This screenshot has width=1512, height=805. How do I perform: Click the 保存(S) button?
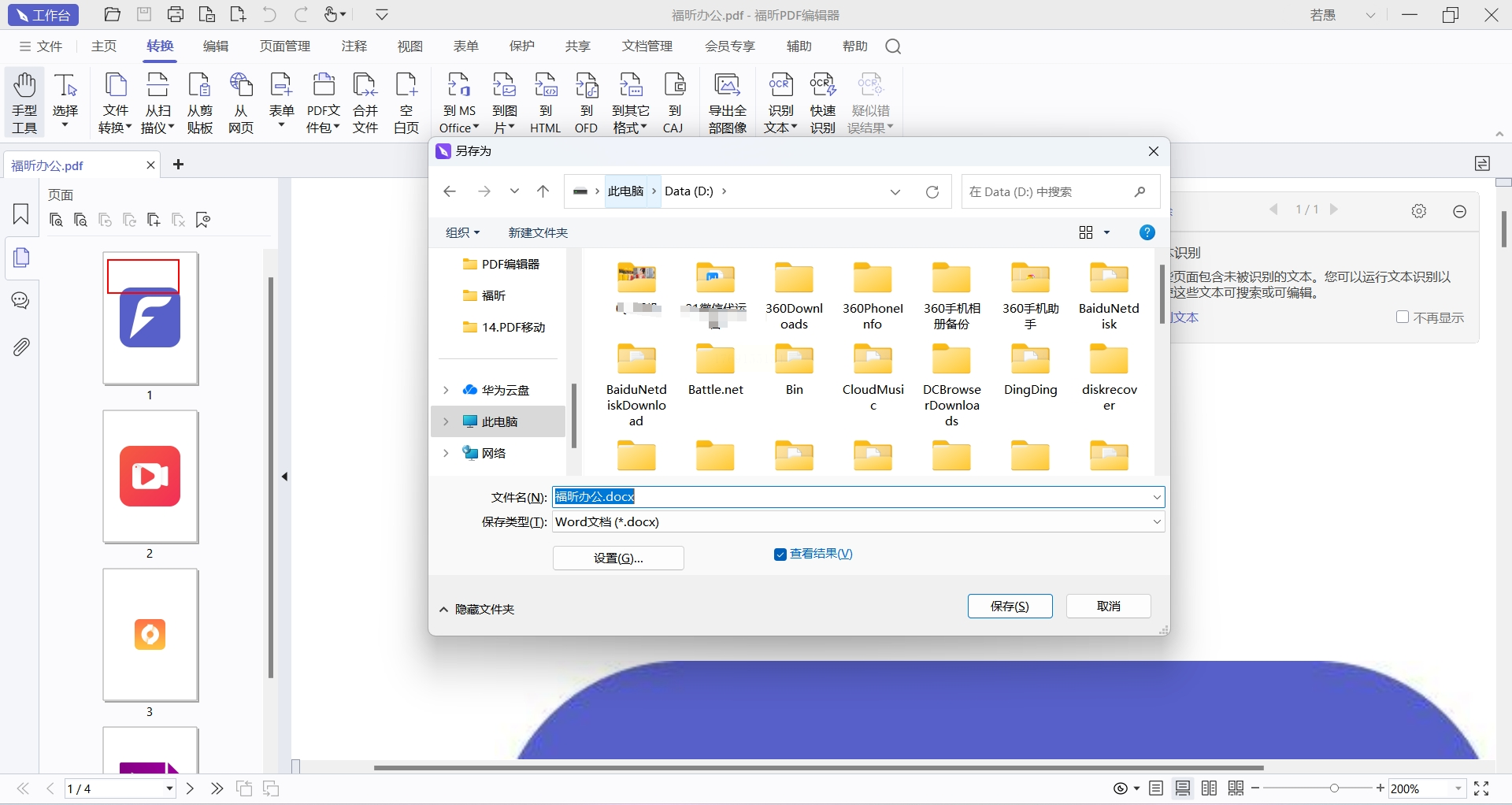[x=1010, y=606]
